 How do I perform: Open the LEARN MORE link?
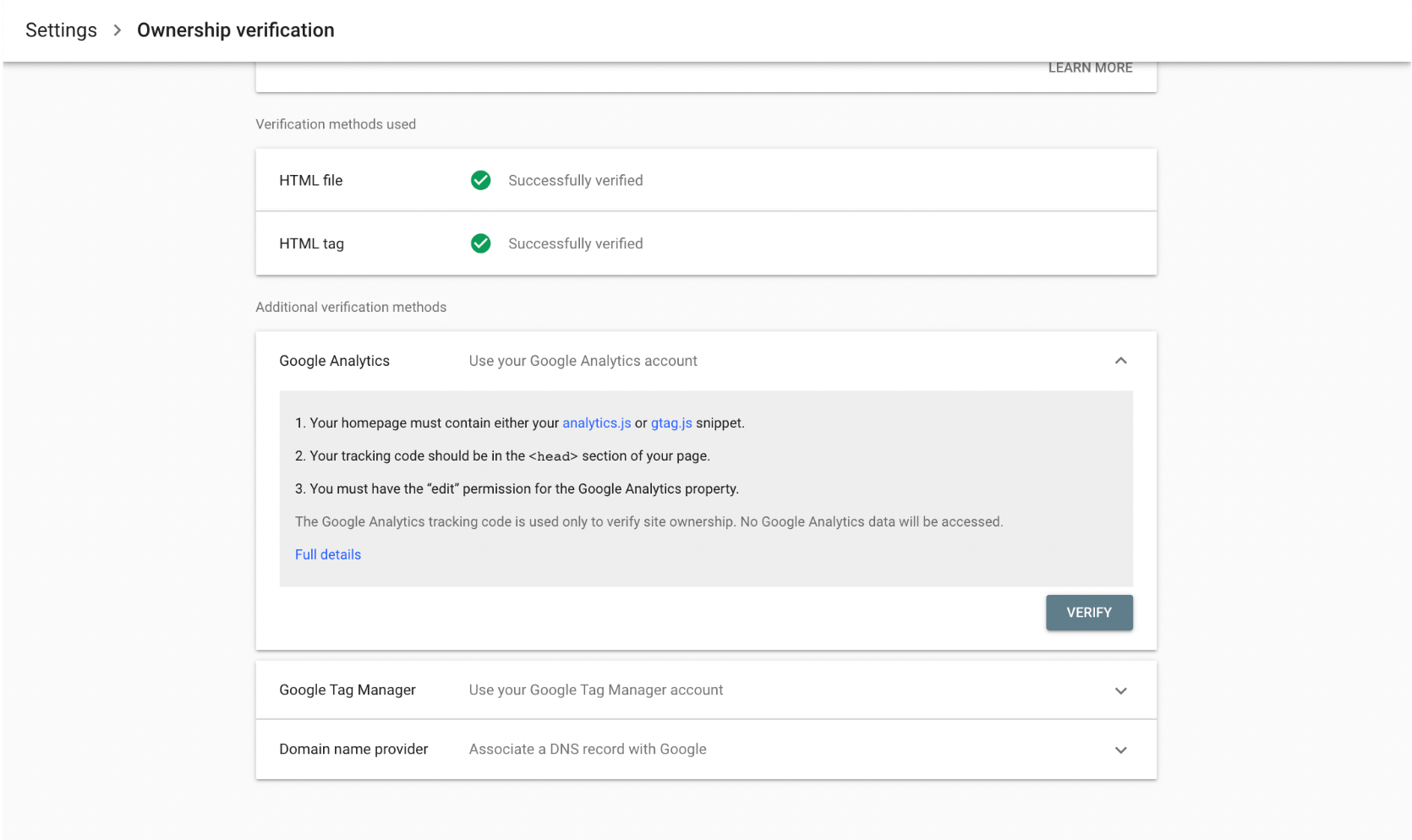coord(1090,68)
